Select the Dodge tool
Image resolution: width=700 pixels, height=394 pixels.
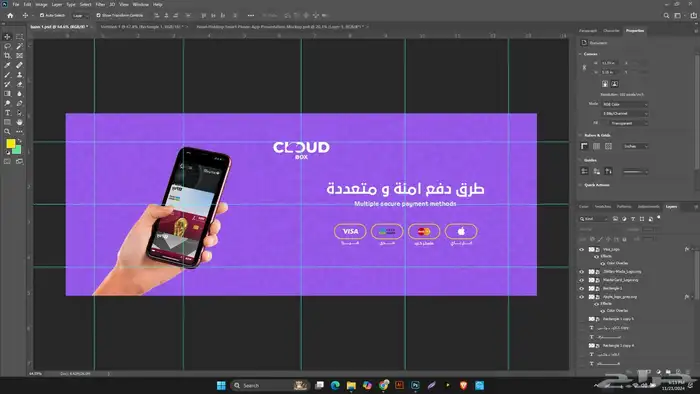[7, 103]
